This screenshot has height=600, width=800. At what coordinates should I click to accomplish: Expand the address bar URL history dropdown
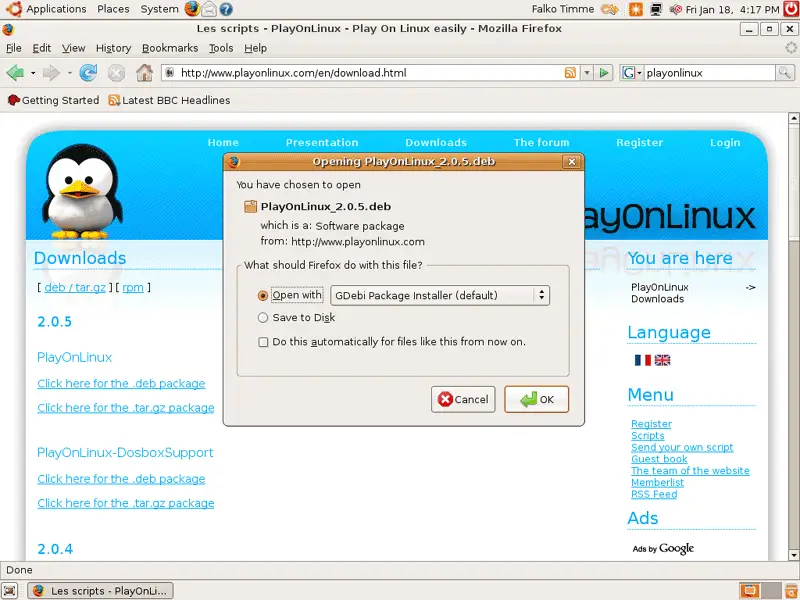click(x=587, y=73)
